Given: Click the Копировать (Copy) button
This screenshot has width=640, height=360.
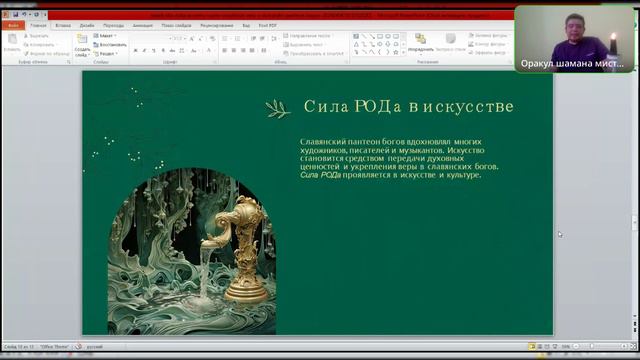Looking at the screenshot, I should point(40,44).
